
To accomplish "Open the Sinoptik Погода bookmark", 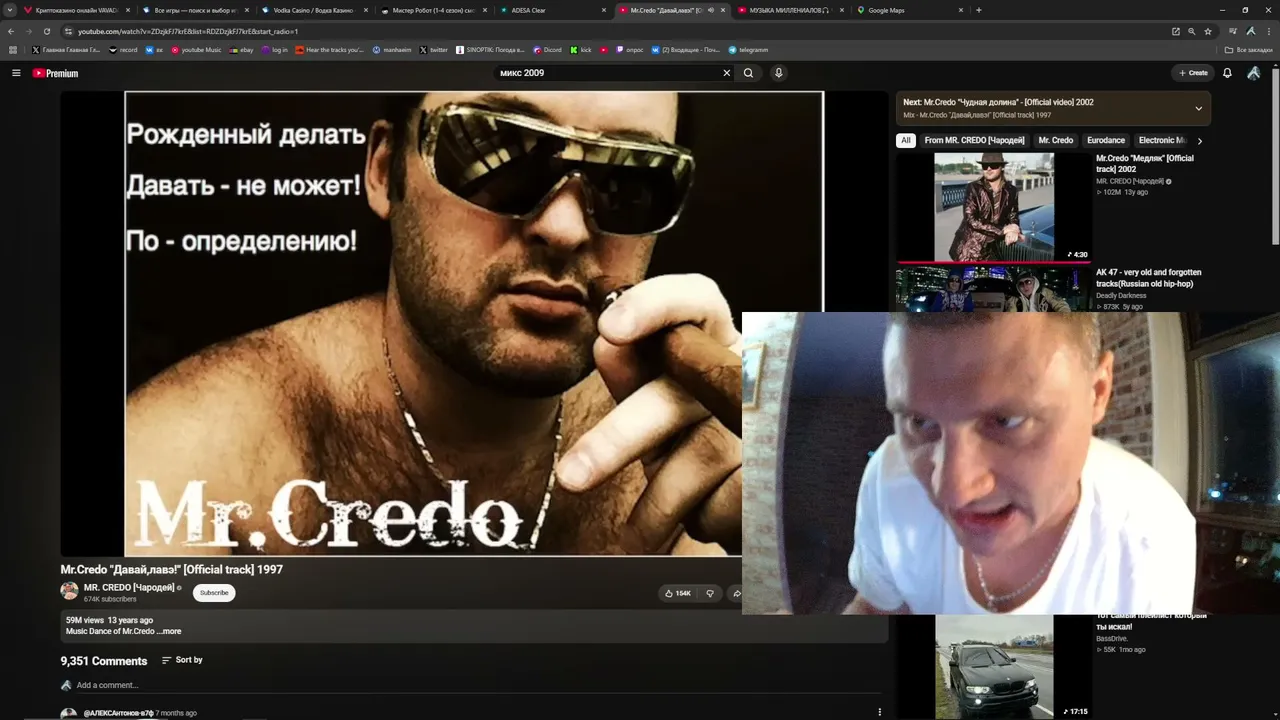I will click(491, 50).
